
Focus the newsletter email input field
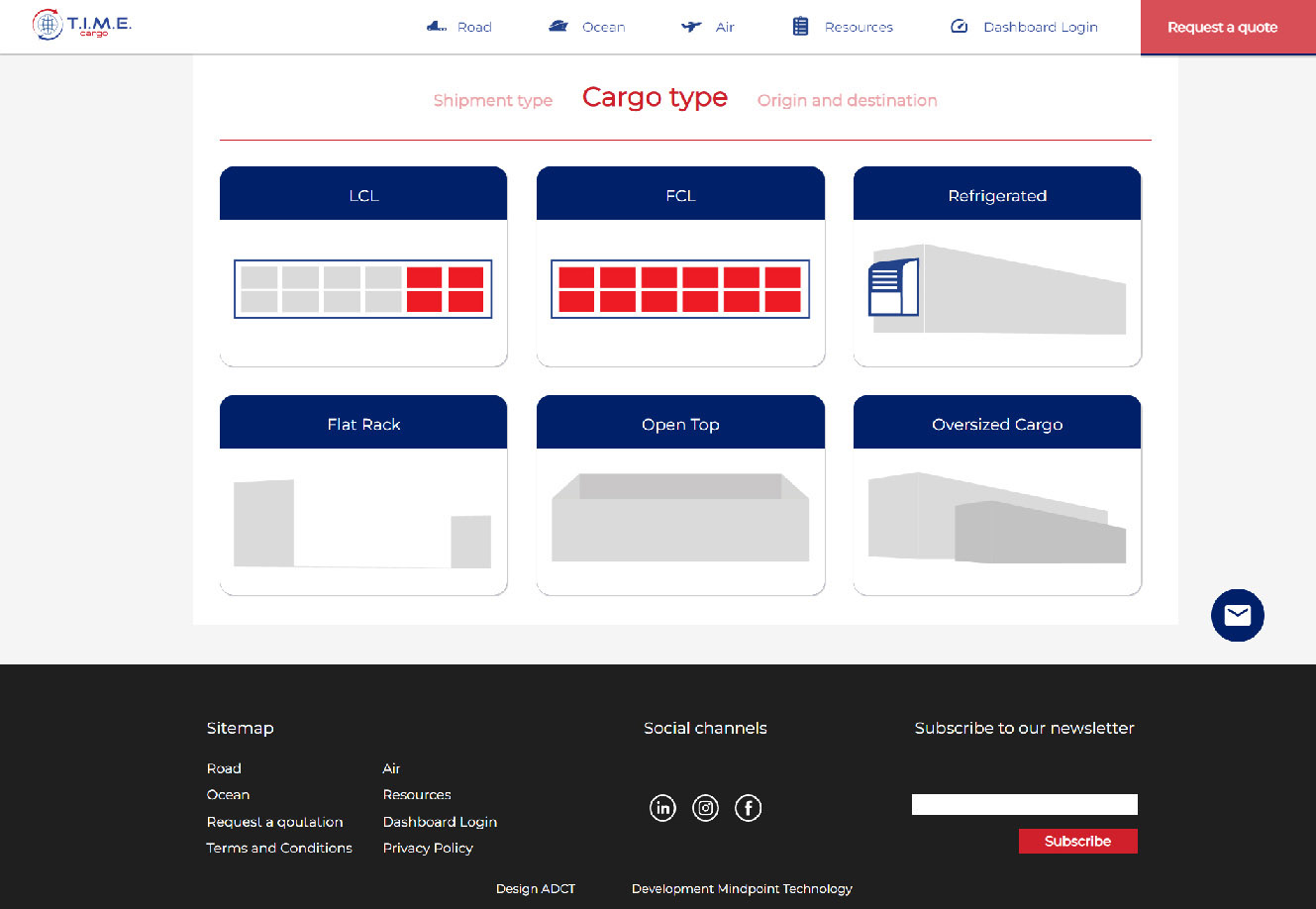[1024, 804]
